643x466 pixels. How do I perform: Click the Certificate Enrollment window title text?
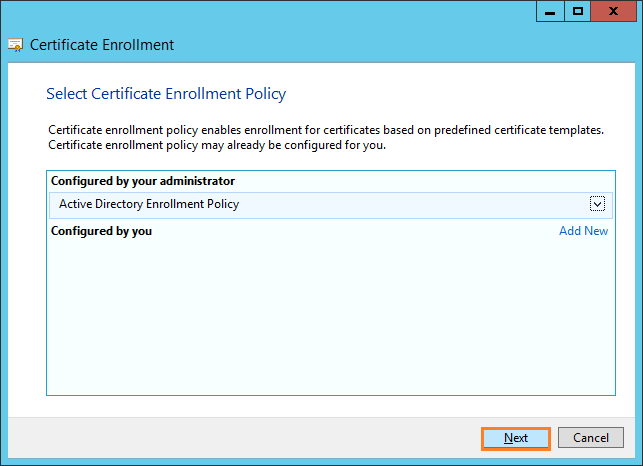[x=102, y=45]
